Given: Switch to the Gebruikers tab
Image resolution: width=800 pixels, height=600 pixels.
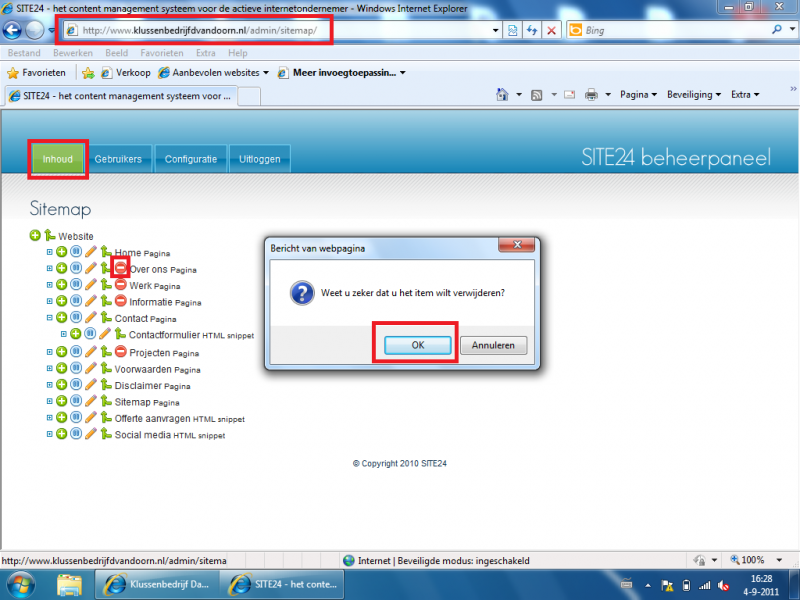Looking at the screenshot, I should click(x=118, y=159).
